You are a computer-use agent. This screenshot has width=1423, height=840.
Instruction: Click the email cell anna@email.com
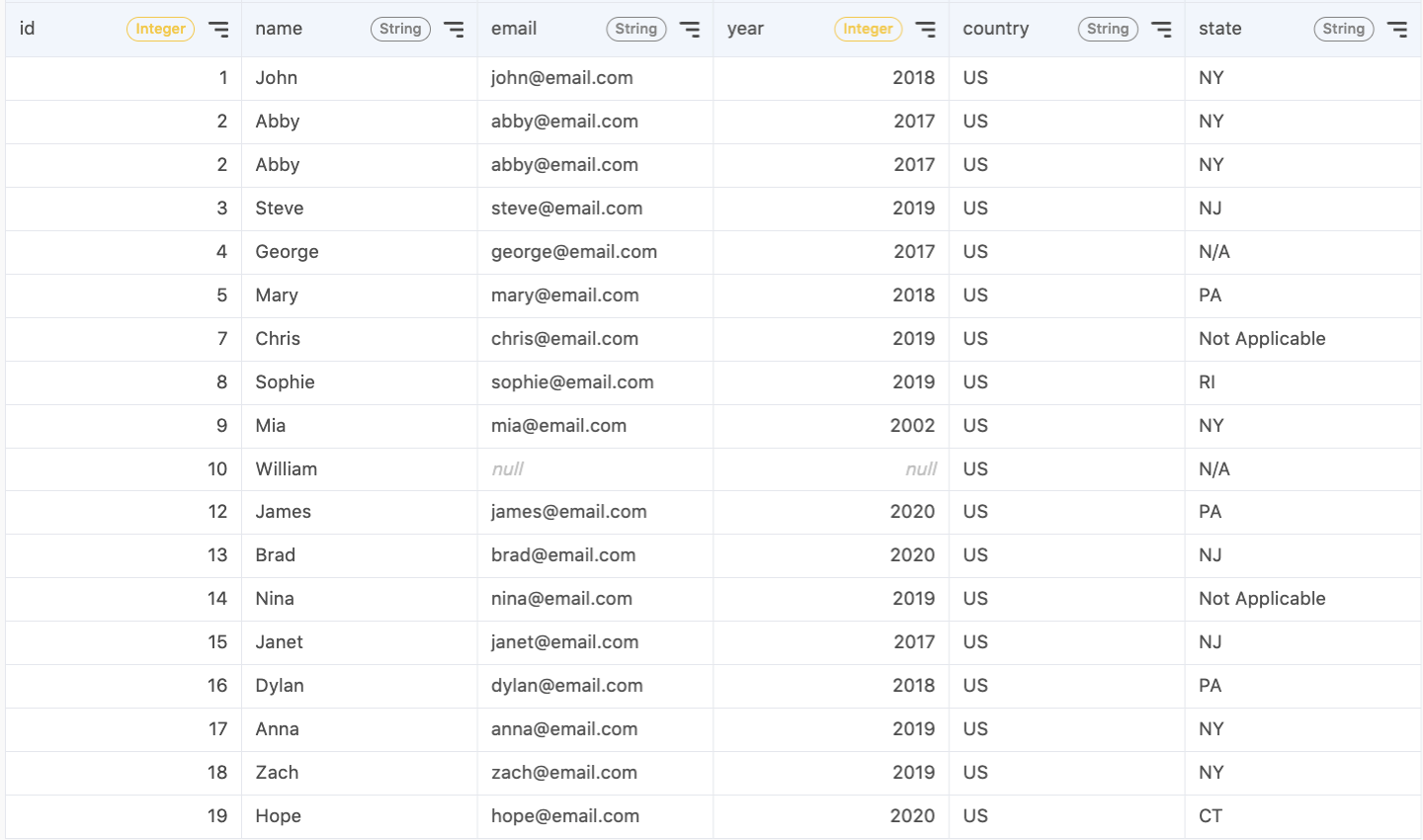(595, 729)
